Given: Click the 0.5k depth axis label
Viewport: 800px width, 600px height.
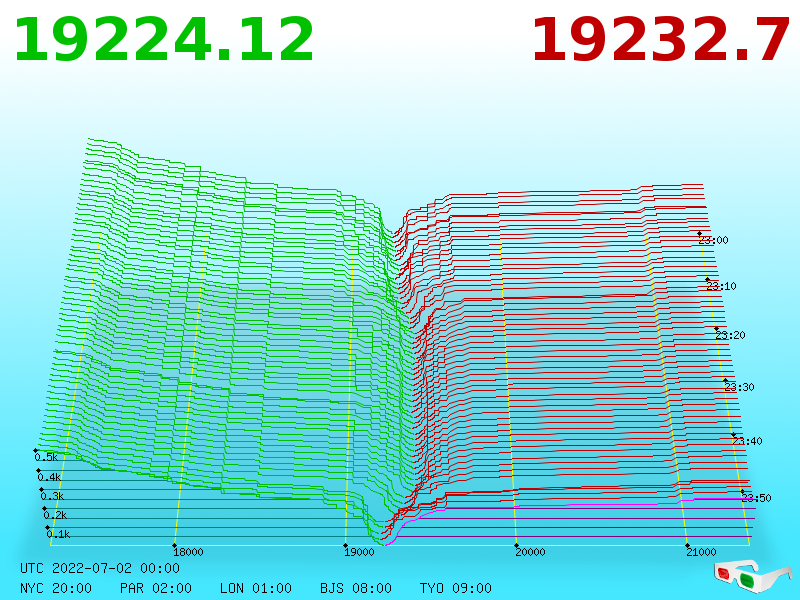Looking at the screenshot, I should coord(46,457).
